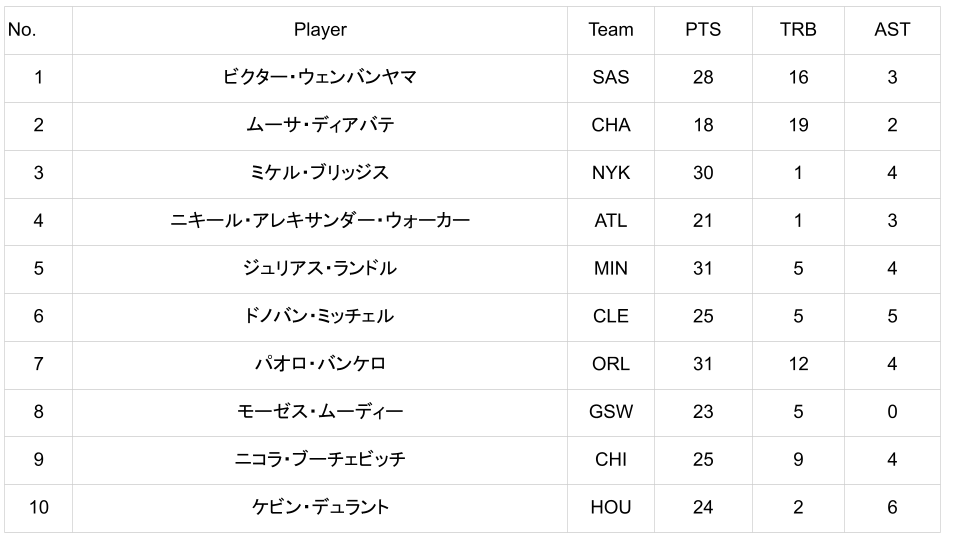Click the TRB column header
Screen dimensions: 960x540
[x=798, y=30]
